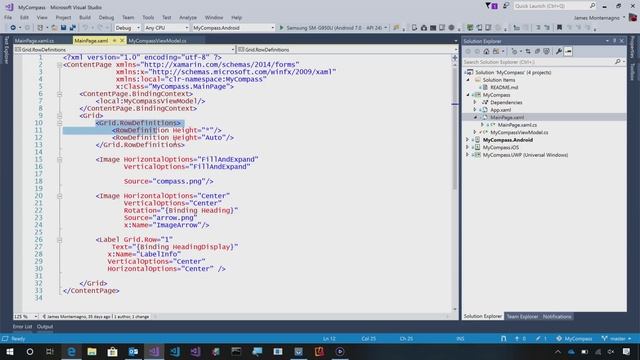Collapse the Grid.RowDefinitions code block at line 10
The height and width of the screenshot is (360, 640).
60,123
